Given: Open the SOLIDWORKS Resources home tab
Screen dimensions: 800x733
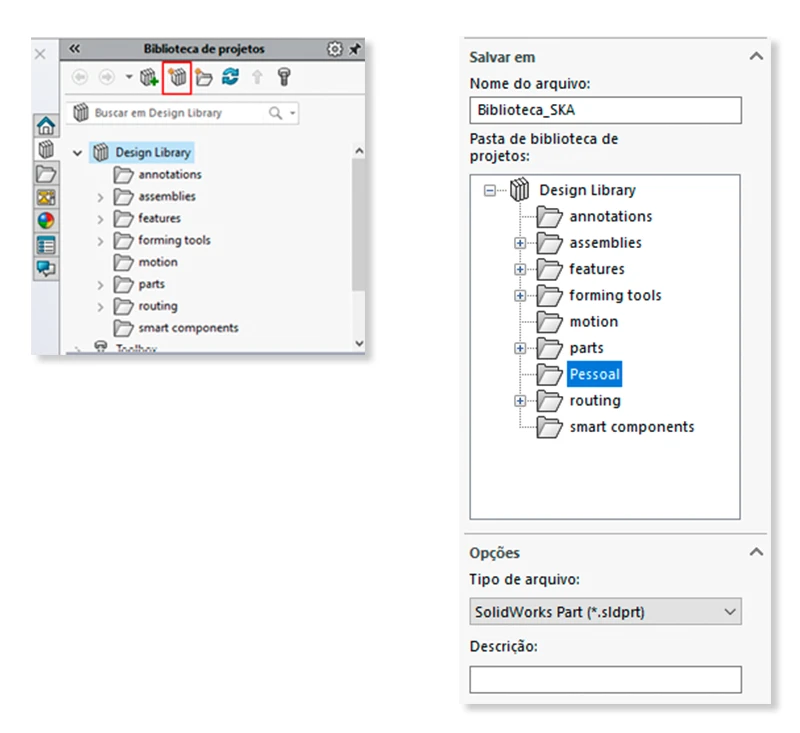Looking at the screenshot, I should tap(46, 125).
